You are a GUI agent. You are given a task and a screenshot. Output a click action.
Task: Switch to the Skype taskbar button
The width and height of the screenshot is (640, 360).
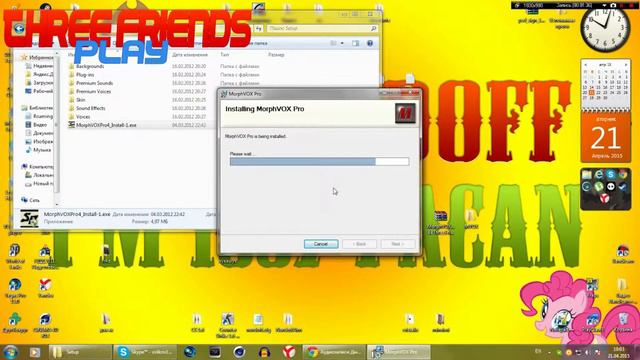pos(145,351)
